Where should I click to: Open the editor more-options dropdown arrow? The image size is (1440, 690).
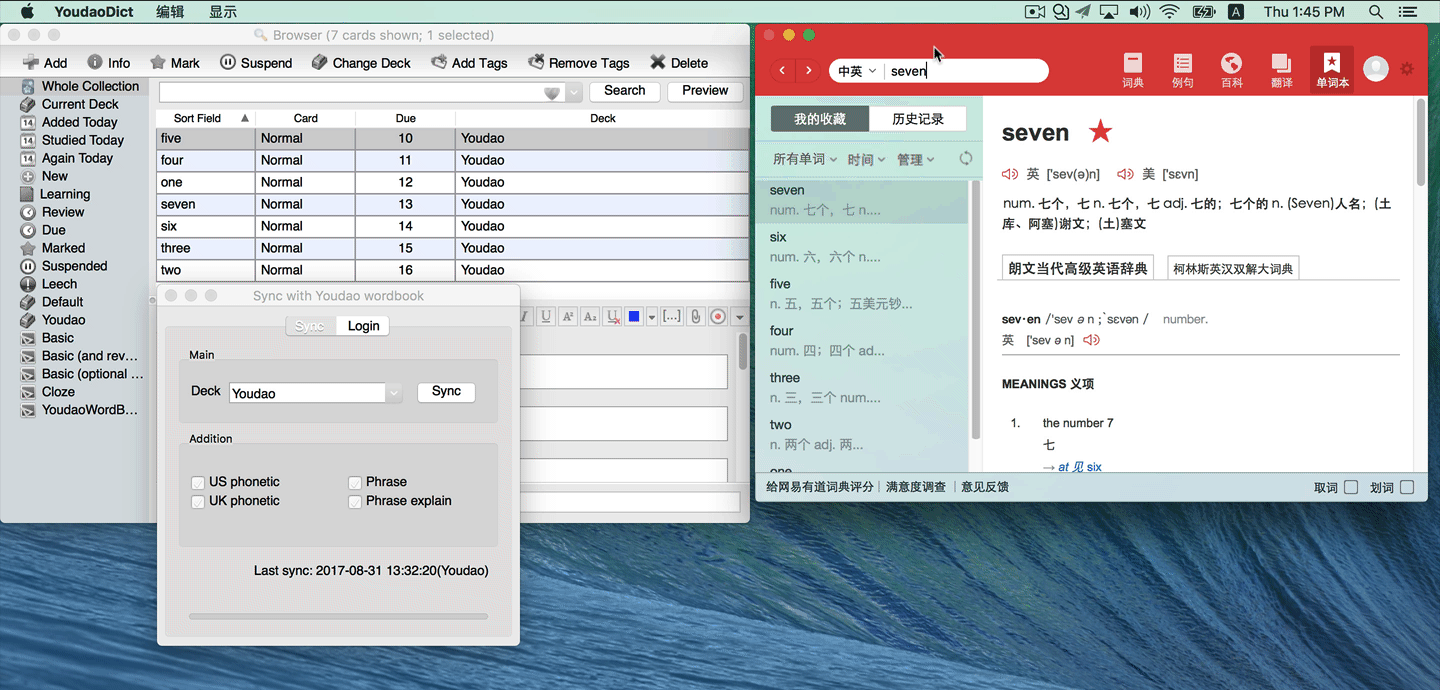pos(740,317)
